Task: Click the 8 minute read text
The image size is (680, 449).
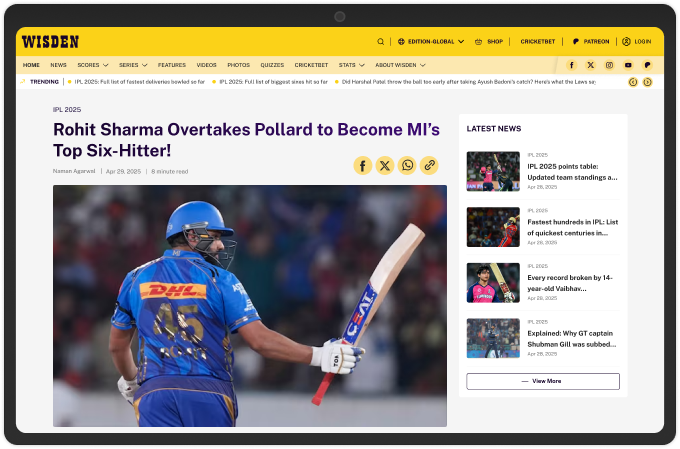Action: [x=170, y=171]
